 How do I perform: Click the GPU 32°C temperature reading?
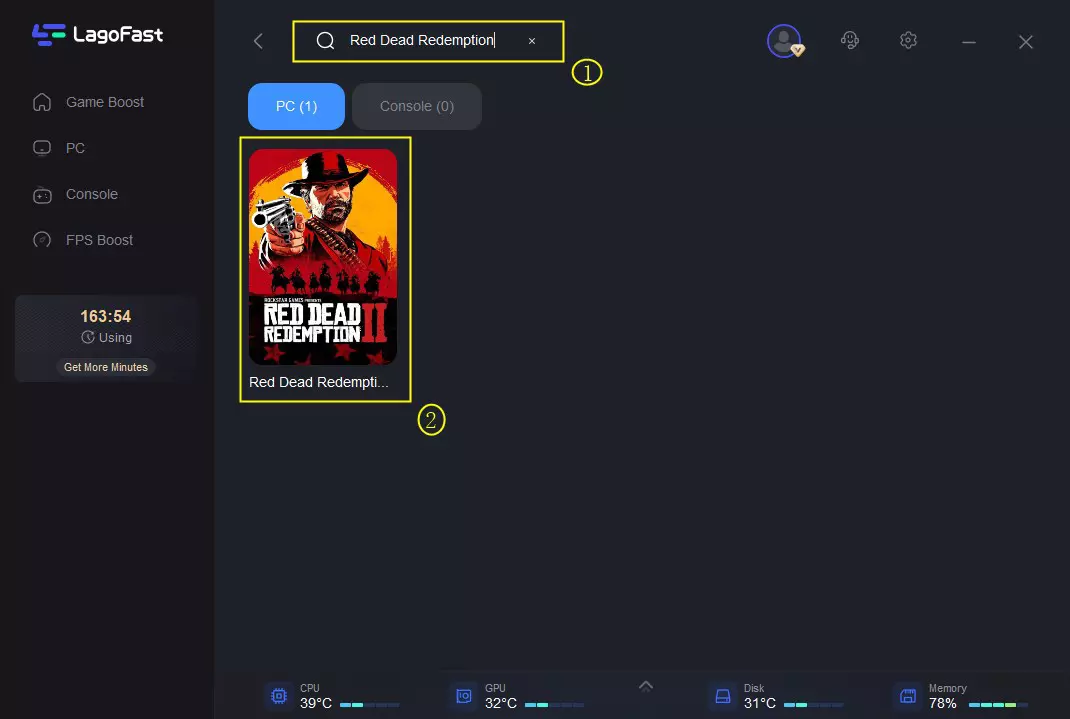pos(501,703)
